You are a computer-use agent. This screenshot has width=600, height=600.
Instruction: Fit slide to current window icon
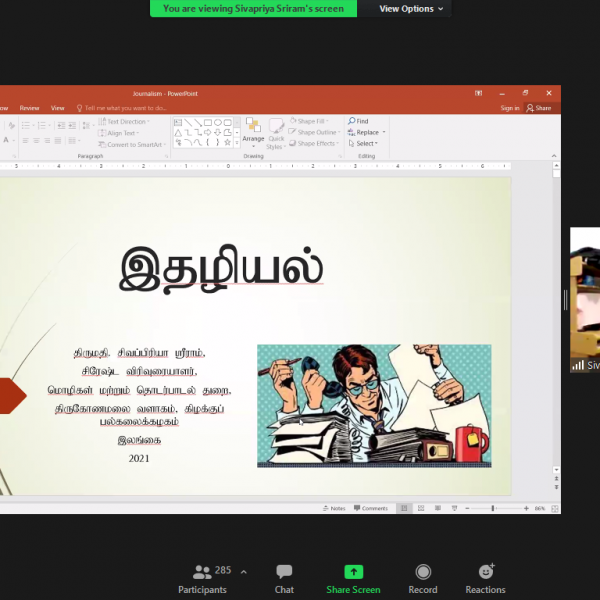554,508
